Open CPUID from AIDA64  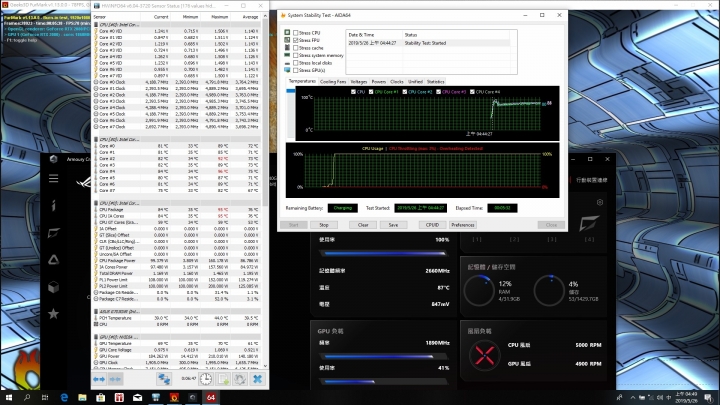coord(432,225)
